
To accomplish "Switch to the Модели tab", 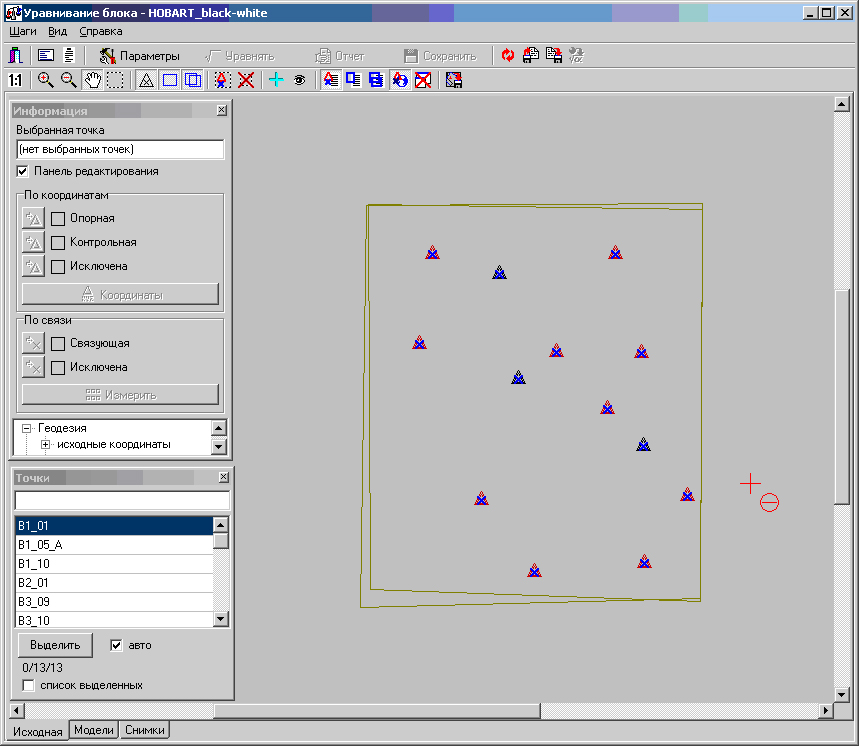I will pyautogui.click(x=94, y=731).
